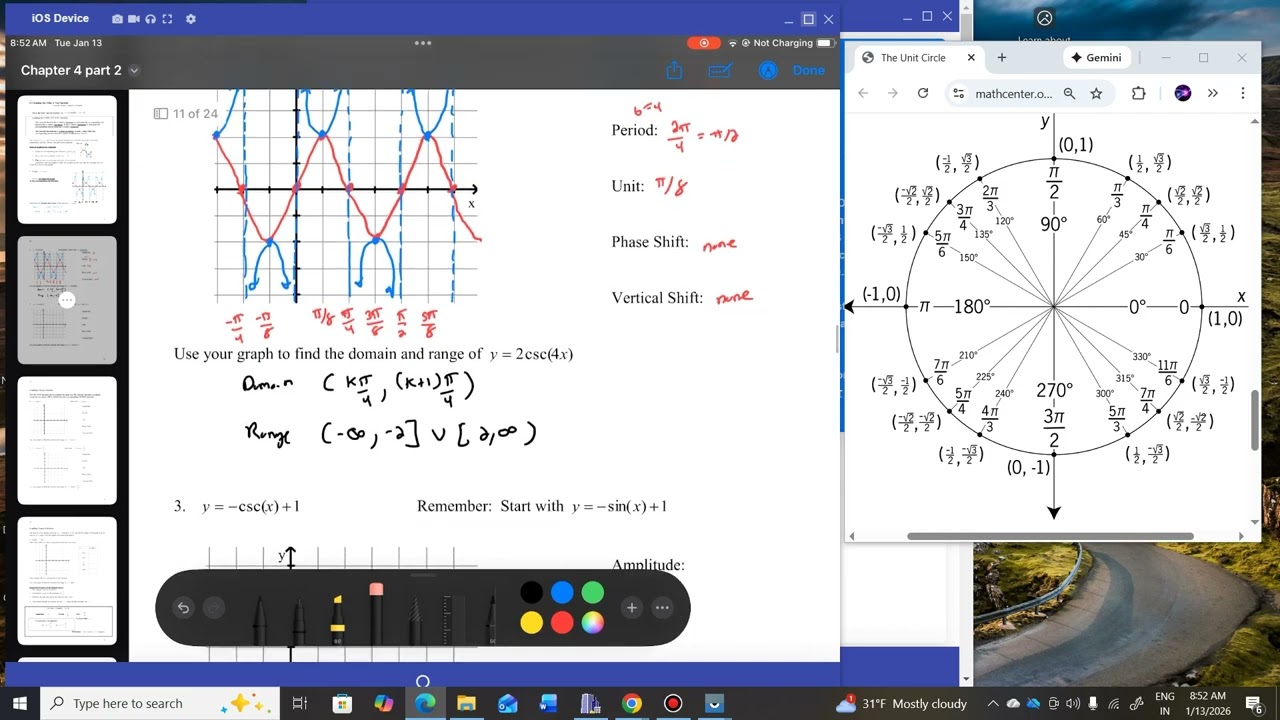Select the pink eraser tool

tap(376, 613)
